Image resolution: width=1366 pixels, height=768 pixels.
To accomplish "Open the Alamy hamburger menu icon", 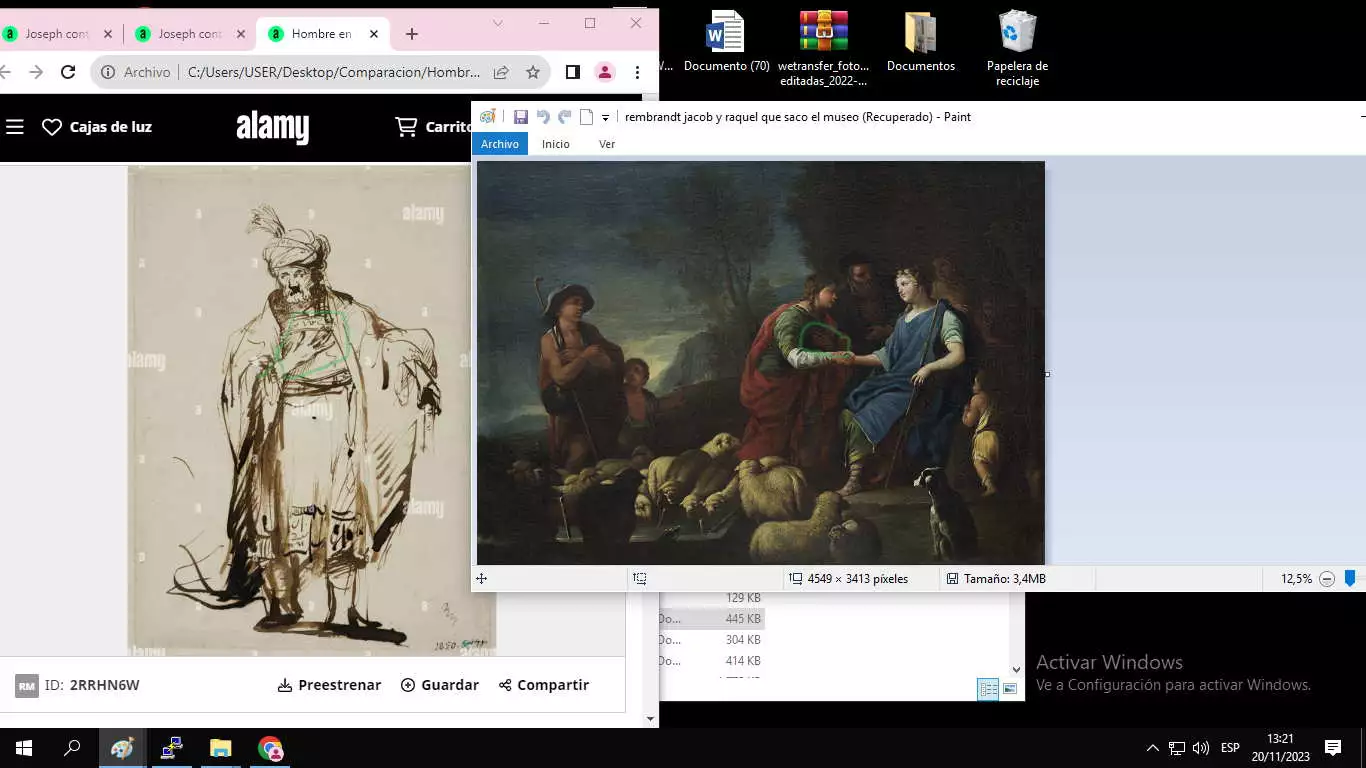I will [x=14, y=127].
